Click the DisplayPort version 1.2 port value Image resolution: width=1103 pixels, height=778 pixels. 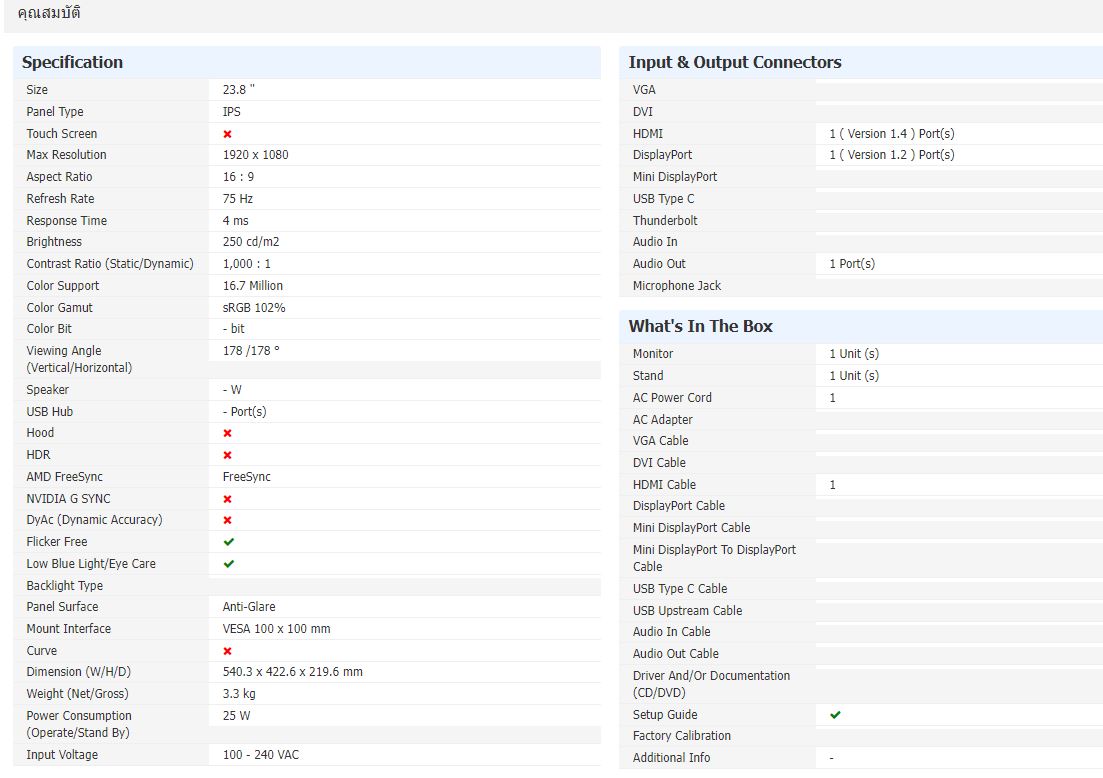[x=891, y=155]
